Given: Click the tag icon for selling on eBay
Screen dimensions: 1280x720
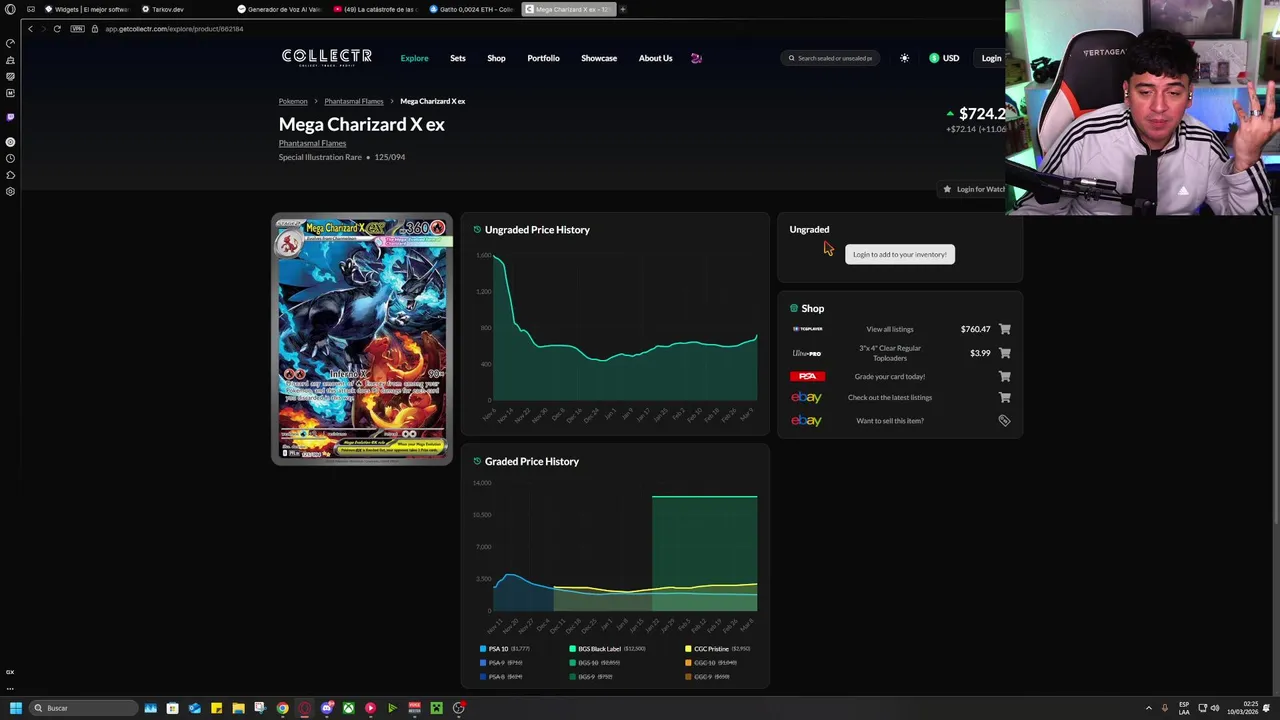Looking at the screenshot, I should tap(1004, 421).
